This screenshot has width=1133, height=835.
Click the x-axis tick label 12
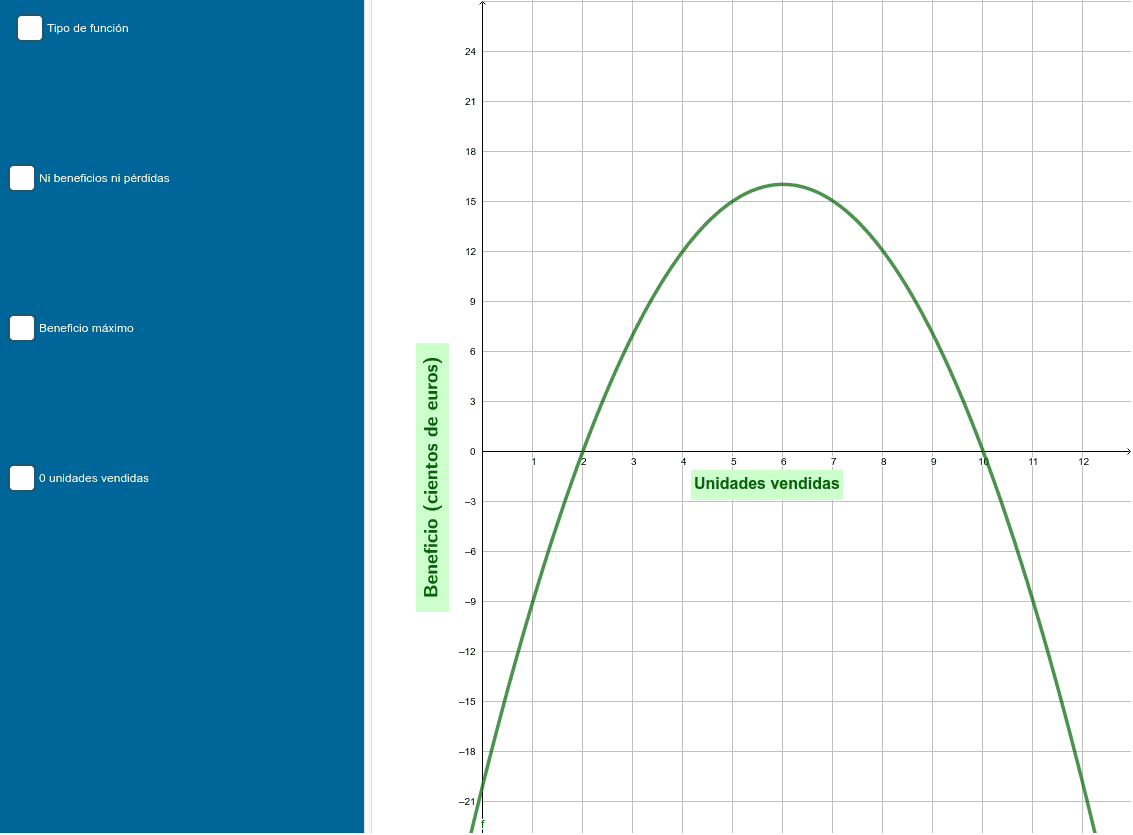click(1084, 462)
